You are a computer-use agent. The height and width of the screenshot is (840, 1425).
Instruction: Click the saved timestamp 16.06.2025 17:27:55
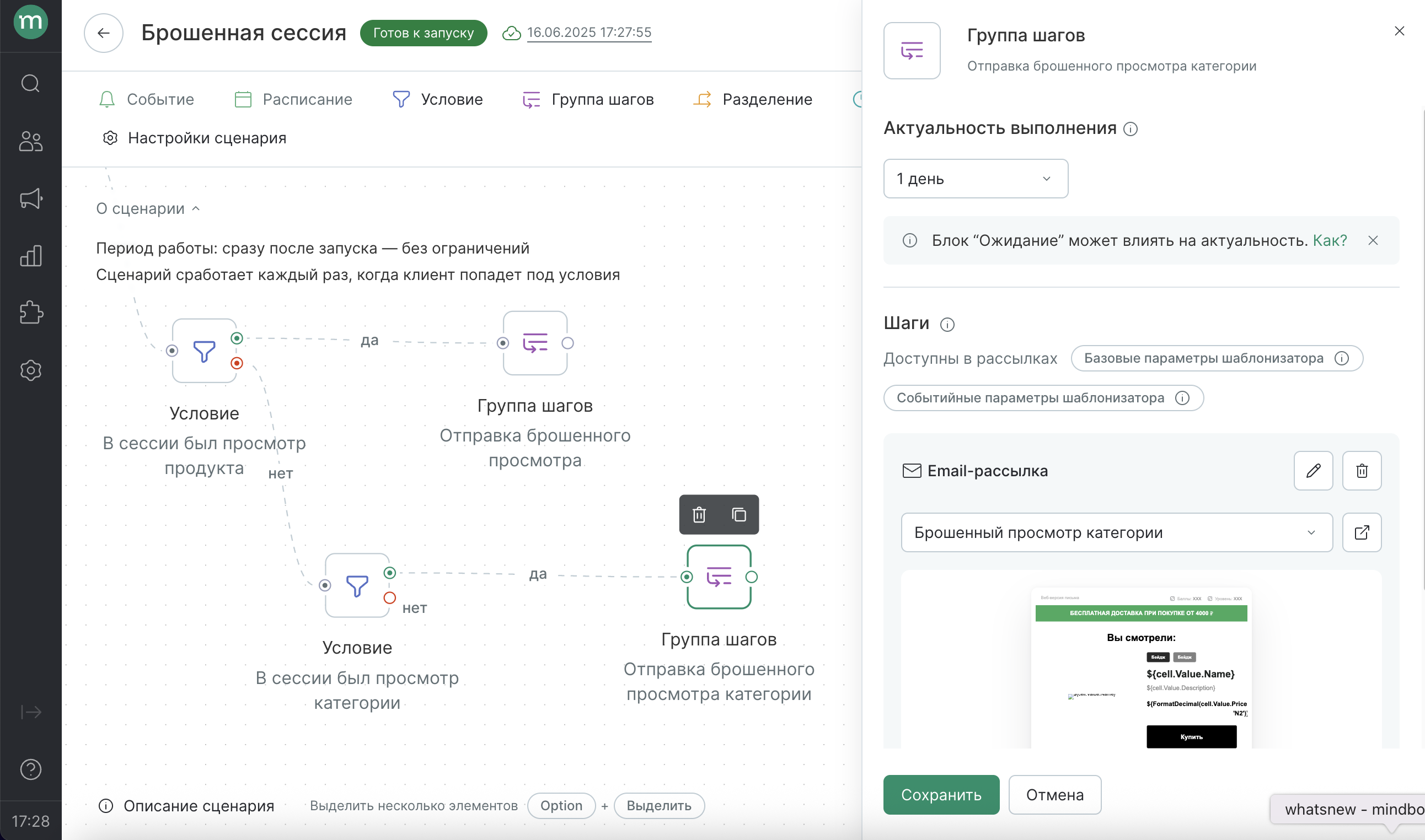[x=589, y=33]
